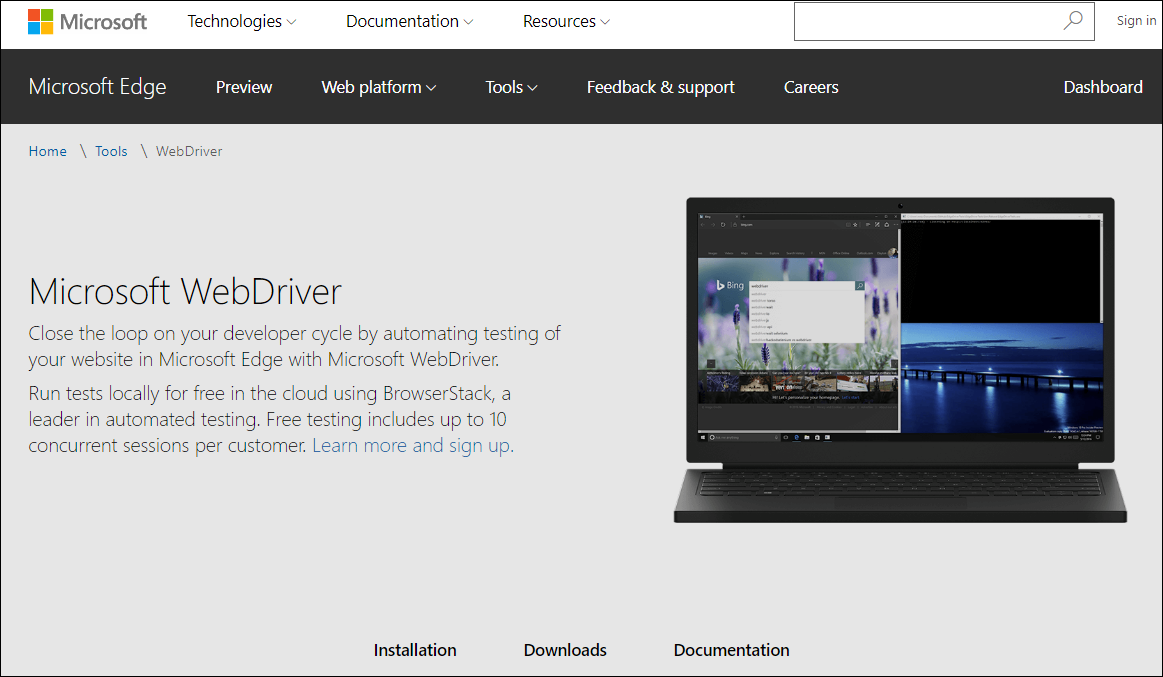Image resolution: width=1163 pixels, height=677 pixels.
Task: Open Feedback & support page
Action: (660, 87)
